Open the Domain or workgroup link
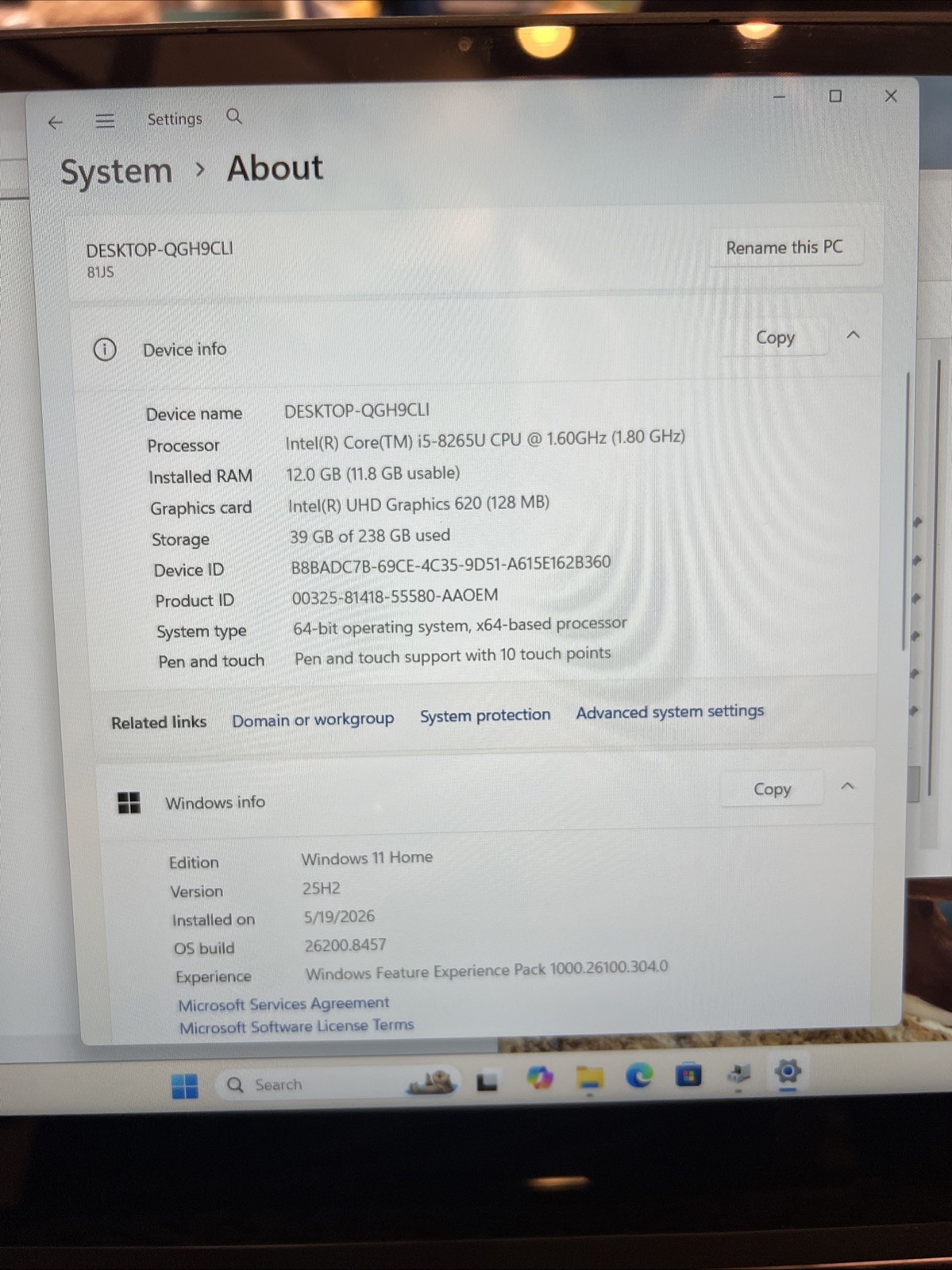Screen dimensions: 952x1270 point(313,720)
